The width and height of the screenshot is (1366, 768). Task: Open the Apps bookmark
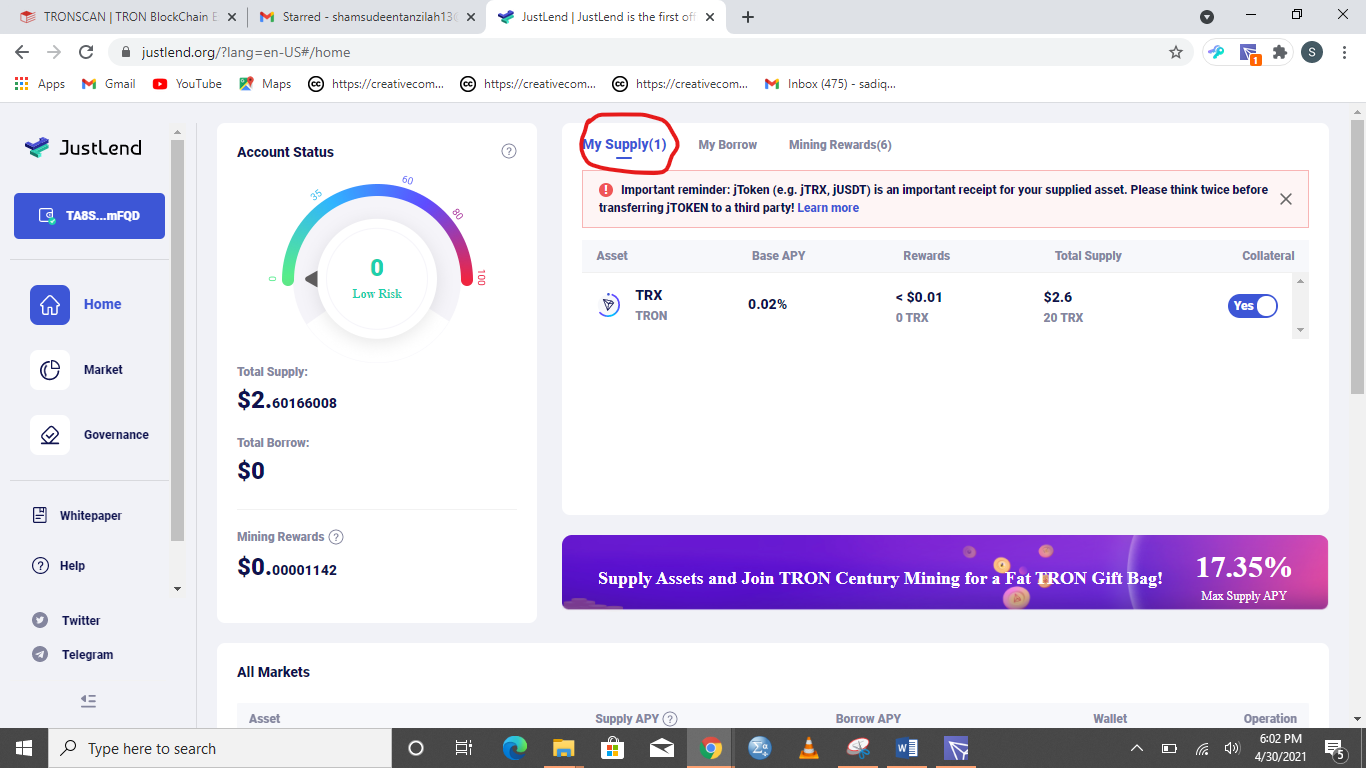pyautogui.click(x=40, y=84)
